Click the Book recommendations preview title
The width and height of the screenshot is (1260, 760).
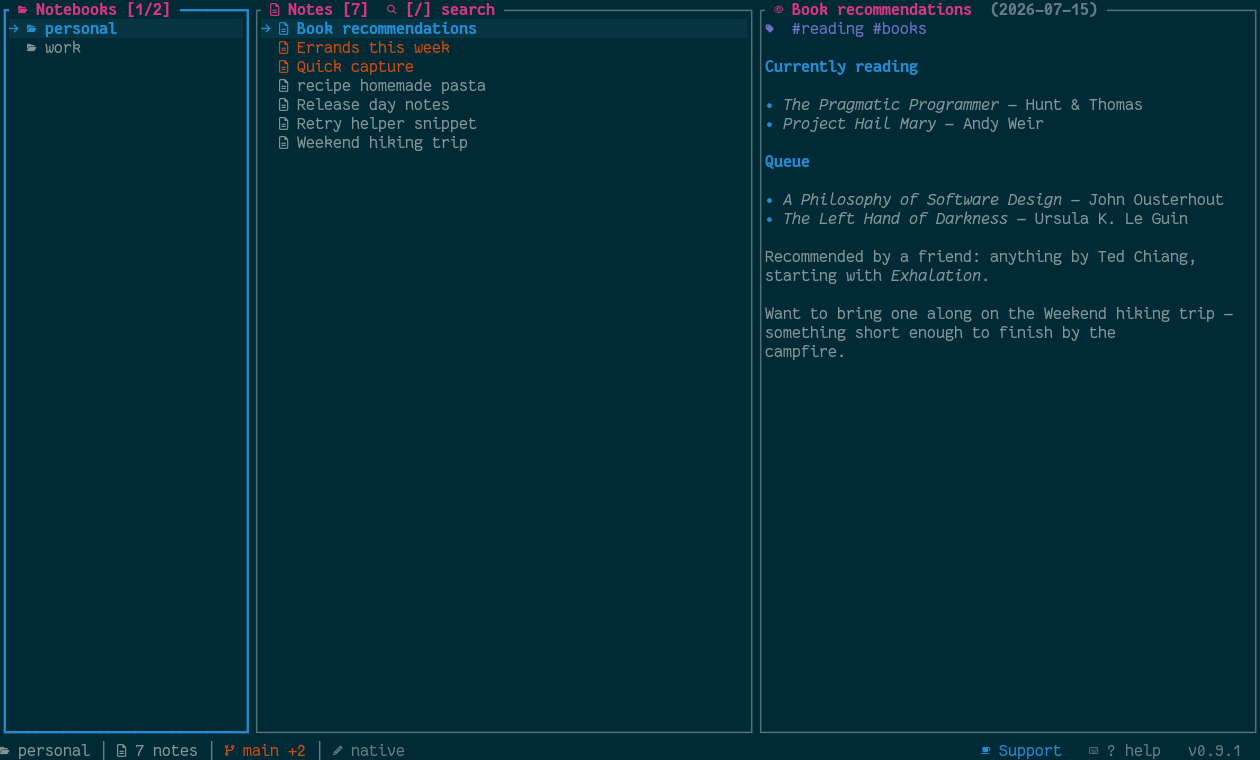point(882,10)
